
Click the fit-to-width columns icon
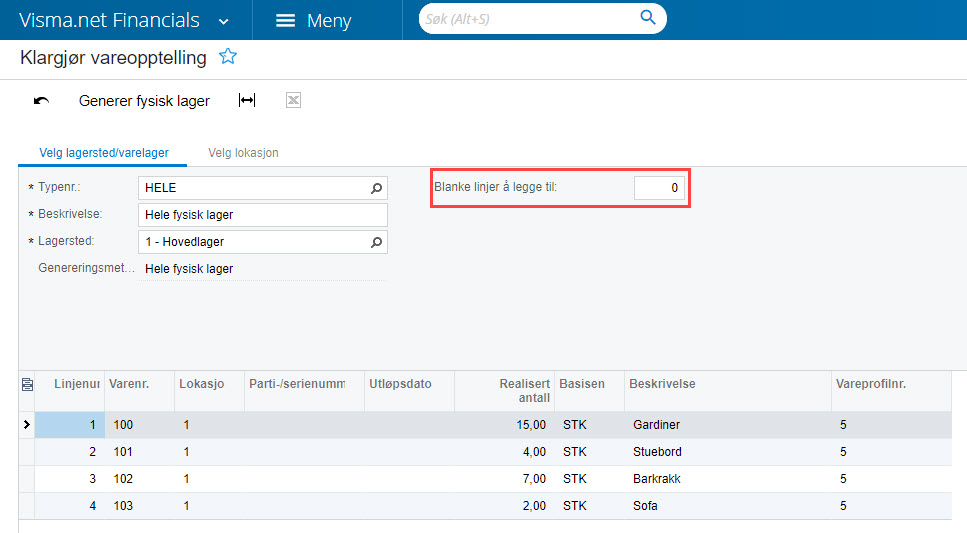click(247, 100)
